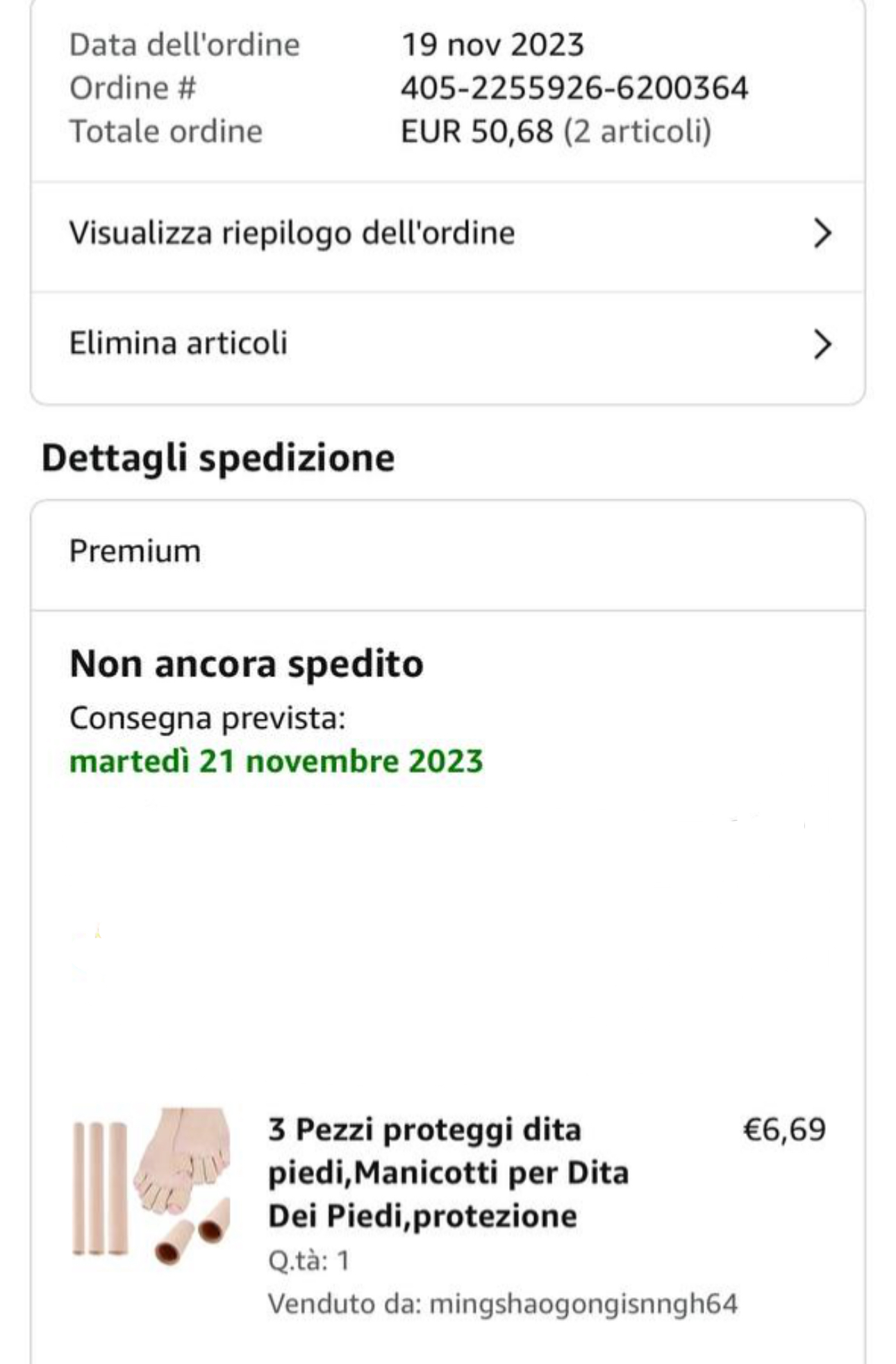
Task: Click the EUR 50,68 order total
Action: tap(477, 131)
